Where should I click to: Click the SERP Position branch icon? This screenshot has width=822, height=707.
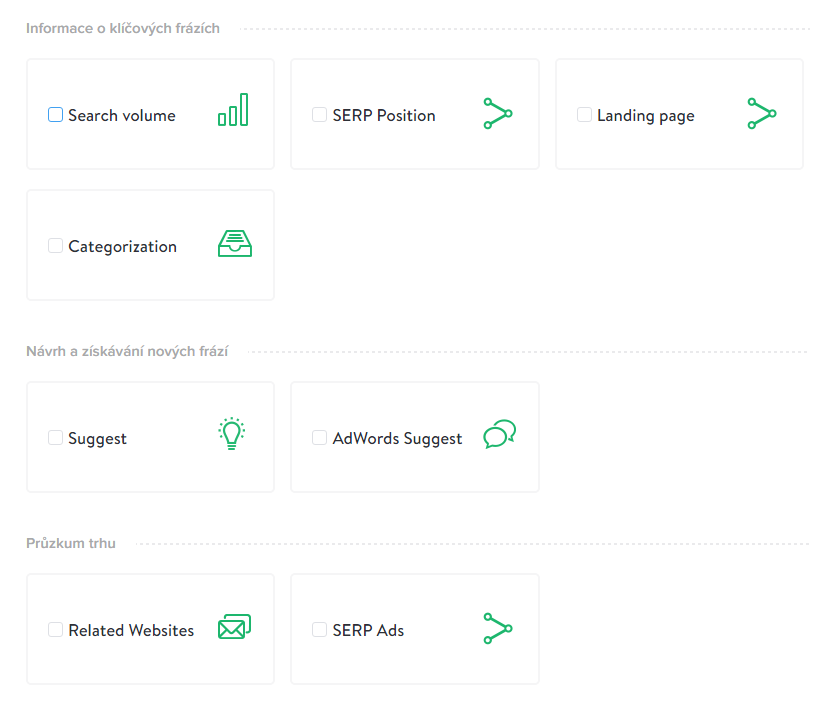coord(498,113)
